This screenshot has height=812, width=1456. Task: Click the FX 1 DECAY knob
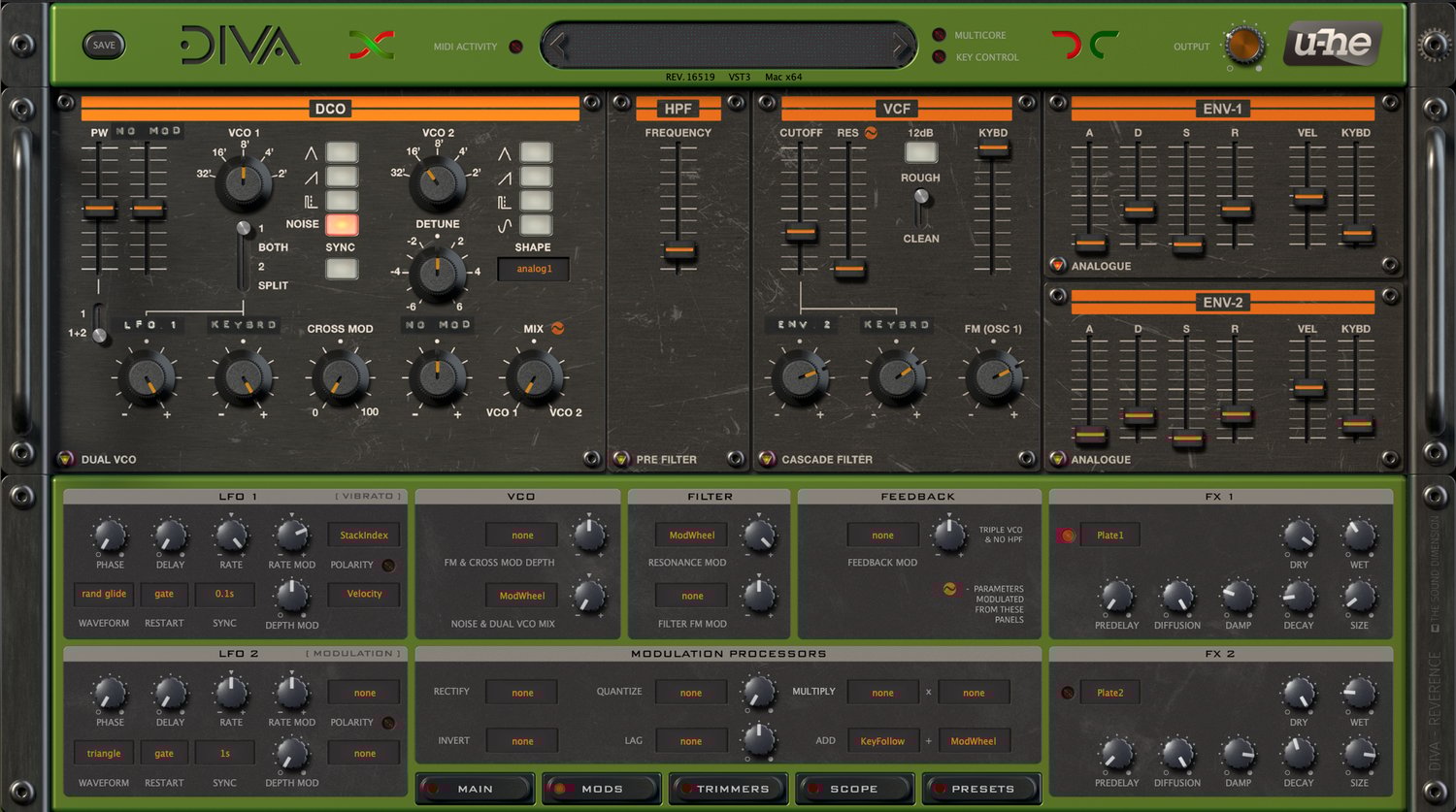1299,596
